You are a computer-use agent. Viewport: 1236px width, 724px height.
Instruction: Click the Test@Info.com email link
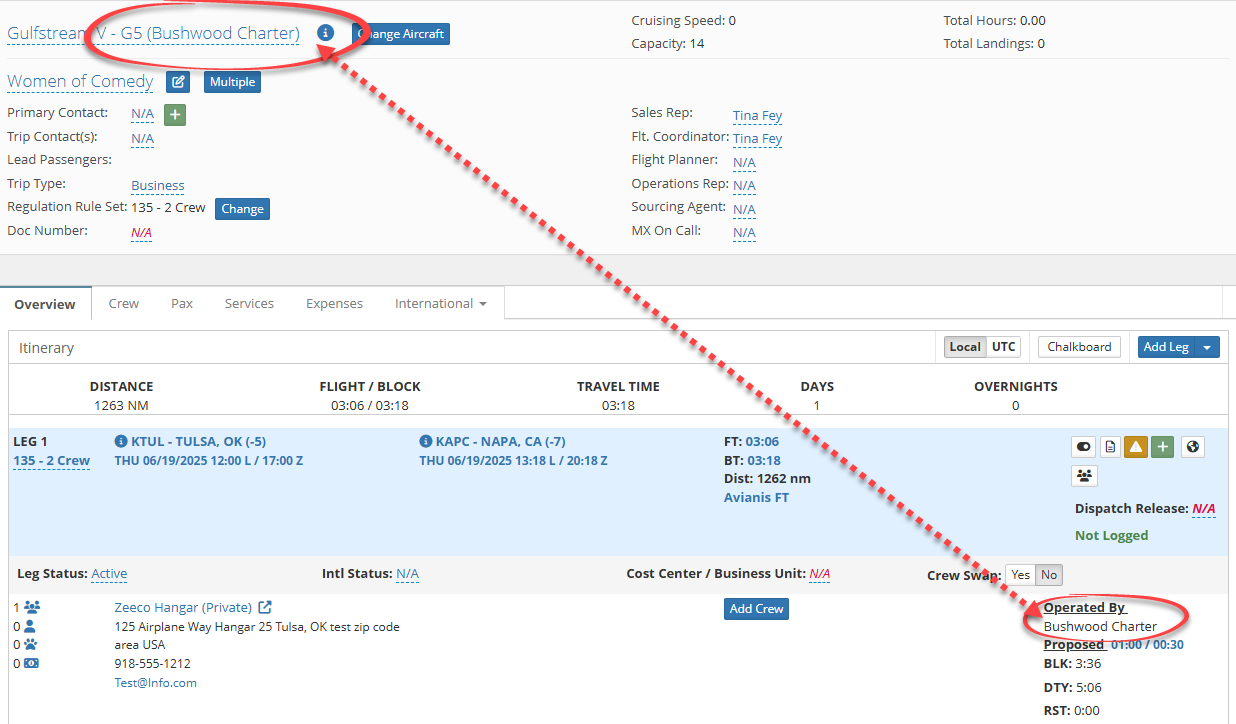[156, 683]
